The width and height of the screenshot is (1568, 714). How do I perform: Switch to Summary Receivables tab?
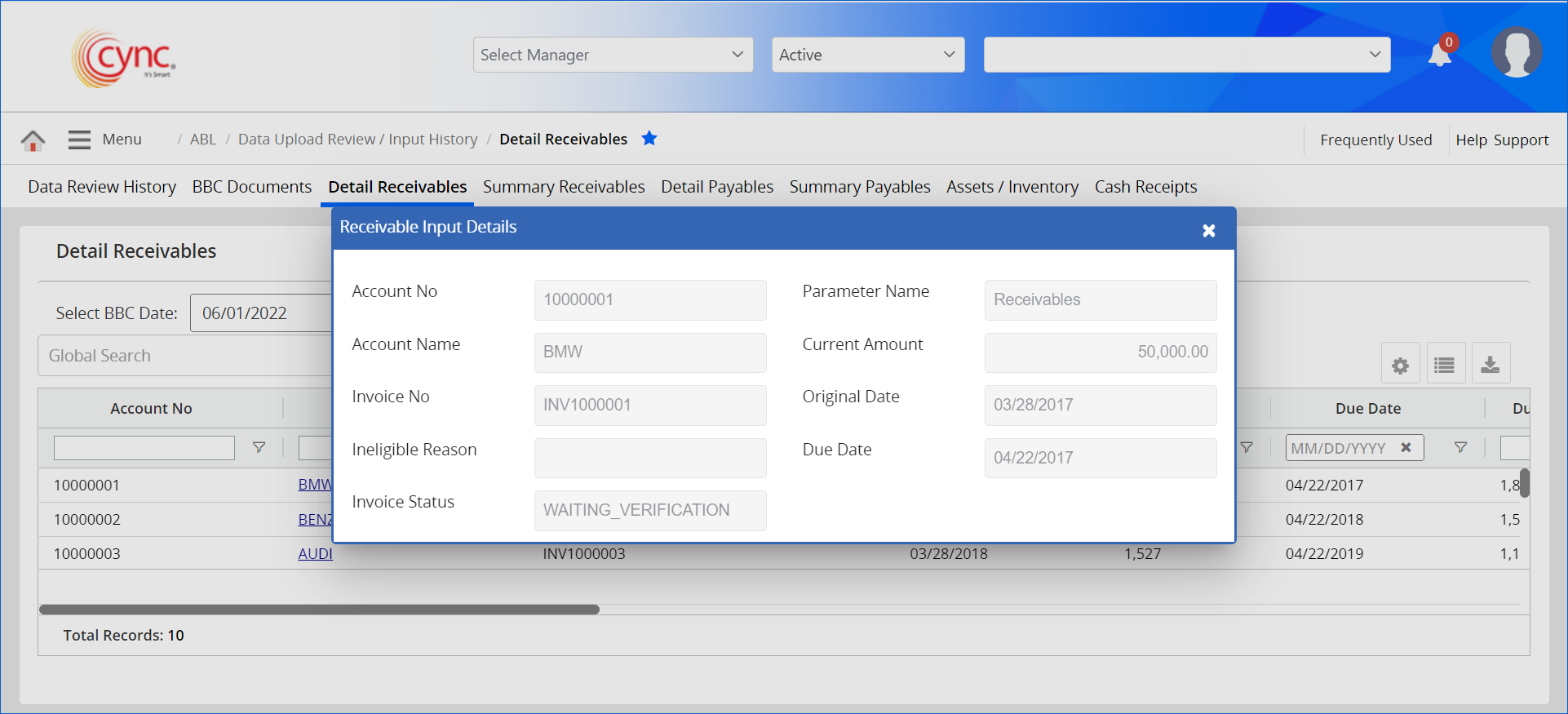point(564,187)
